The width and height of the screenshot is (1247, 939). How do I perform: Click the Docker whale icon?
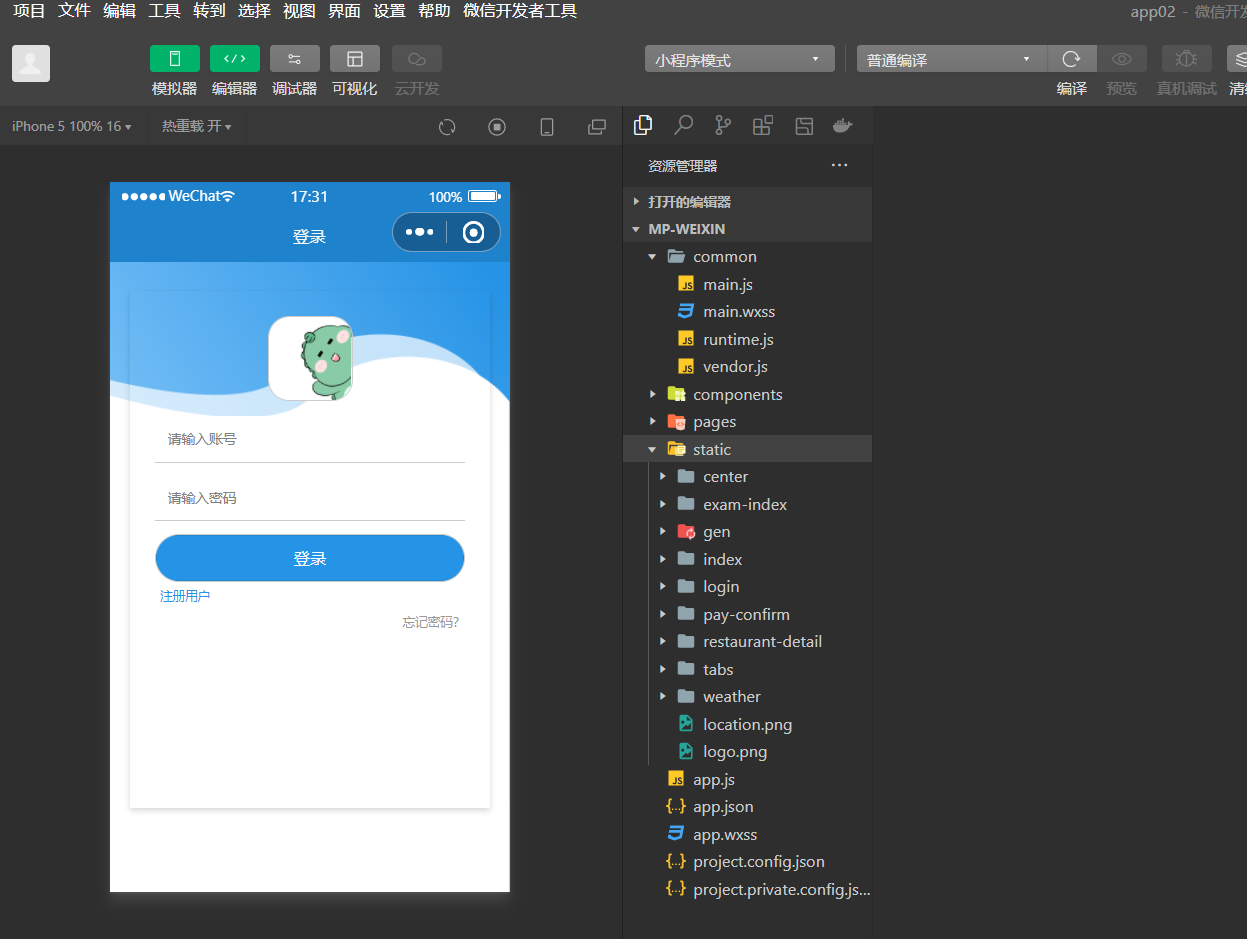coord(843,125)
